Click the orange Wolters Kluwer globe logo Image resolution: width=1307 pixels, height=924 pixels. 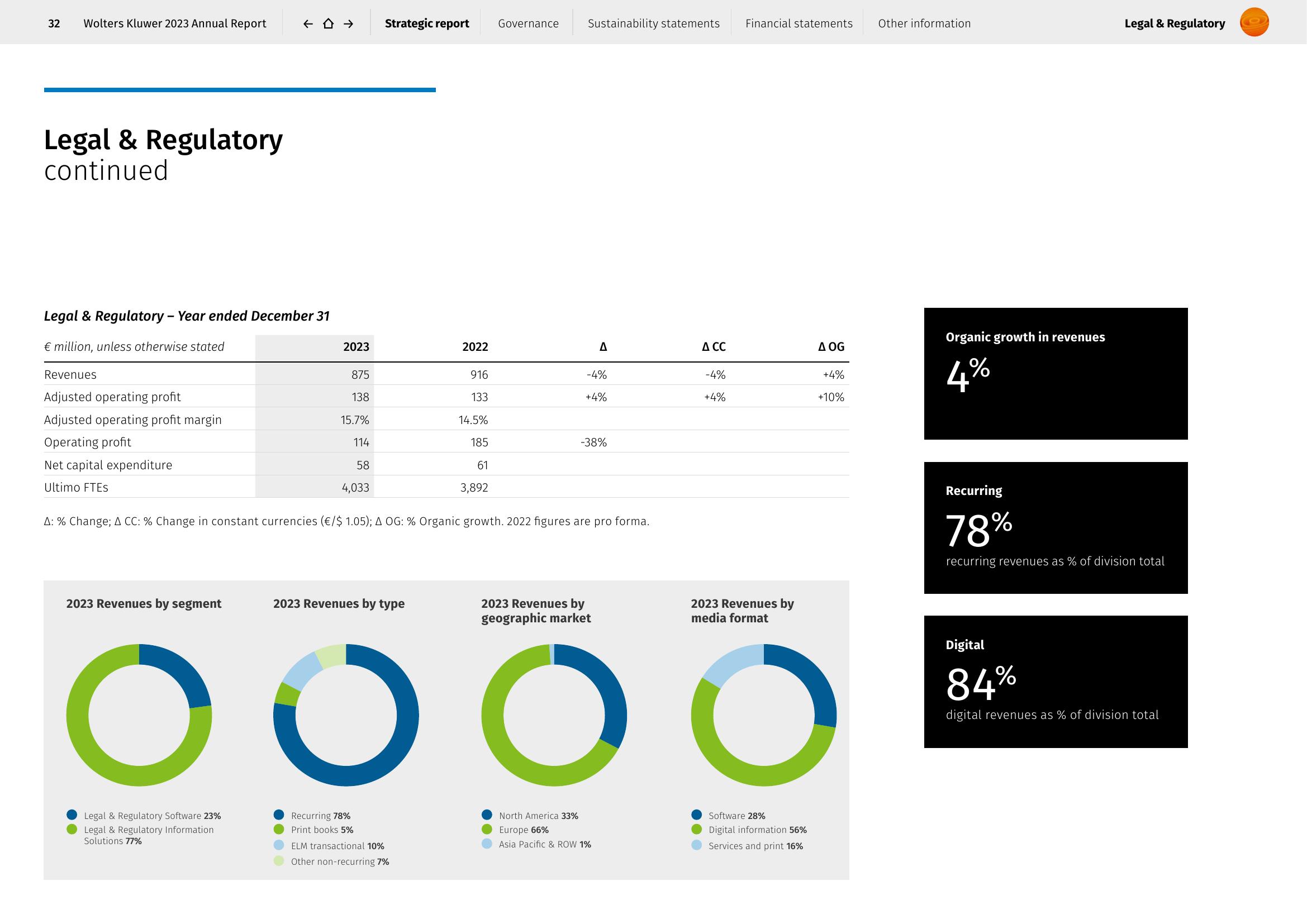point(1254,23)
